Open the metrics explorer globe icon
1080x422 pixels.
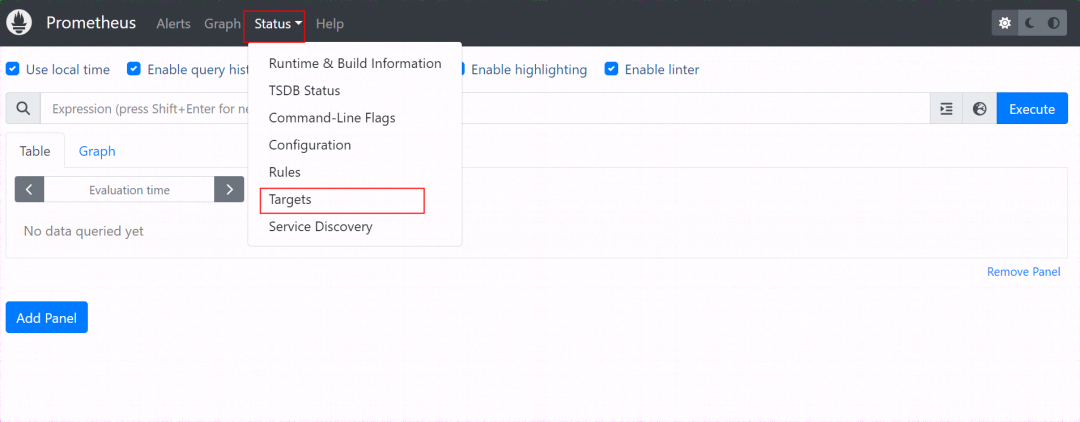coord(979,109)
